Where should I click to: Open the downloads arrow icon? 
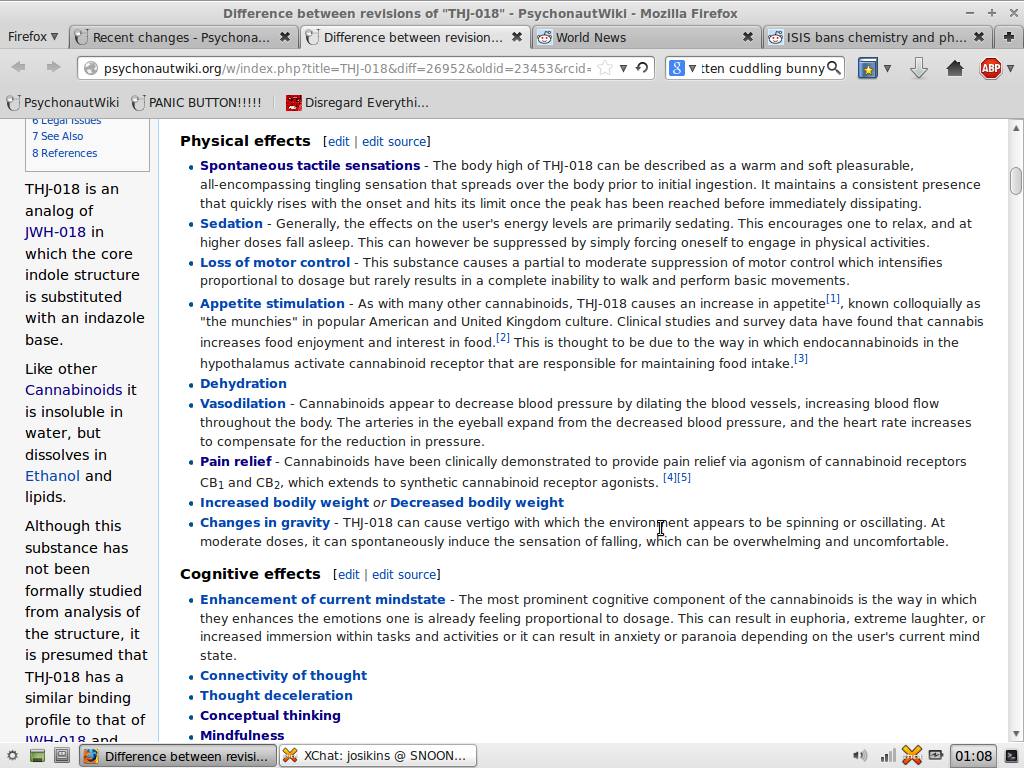click(x=919, y=68)
